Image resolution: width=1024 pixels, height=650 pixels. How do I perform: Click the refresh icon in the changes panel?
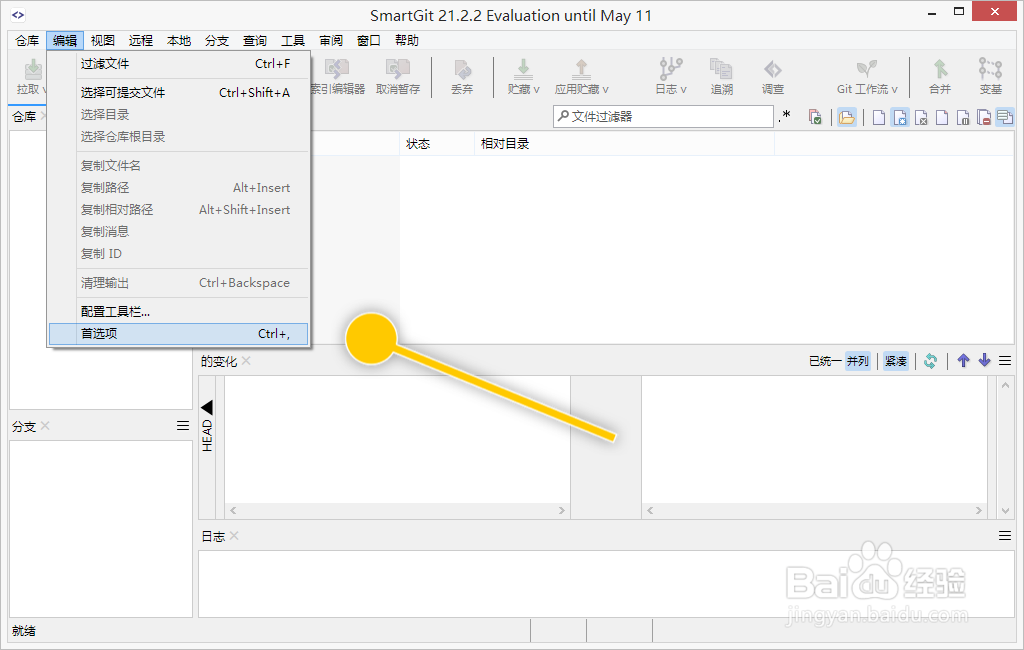coord(931,360)
